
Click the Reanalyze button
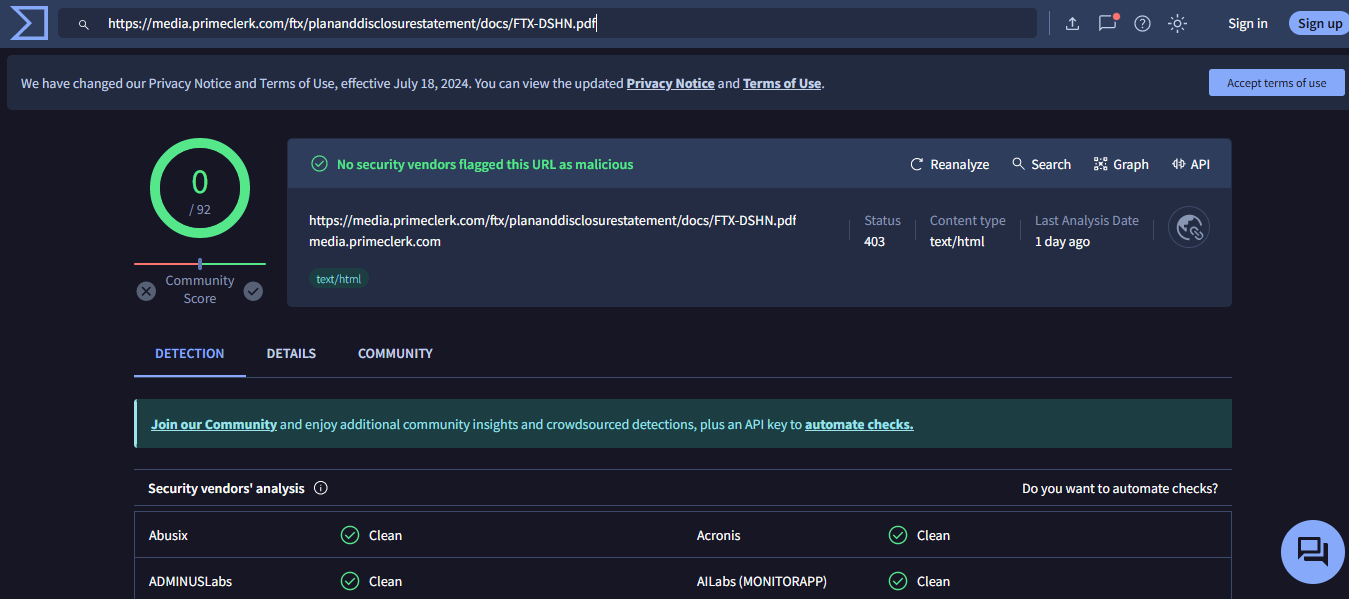pos(950,164)
